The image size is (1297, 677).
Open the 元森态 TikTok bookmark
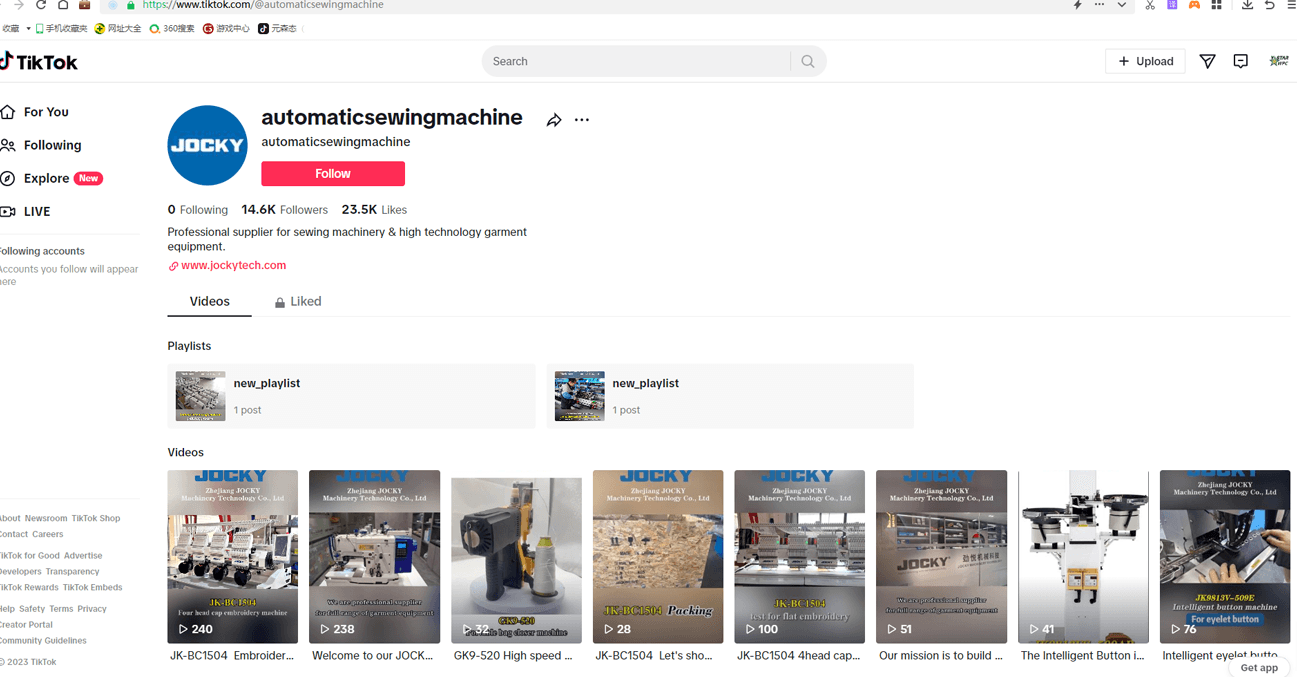click(277, 29)
